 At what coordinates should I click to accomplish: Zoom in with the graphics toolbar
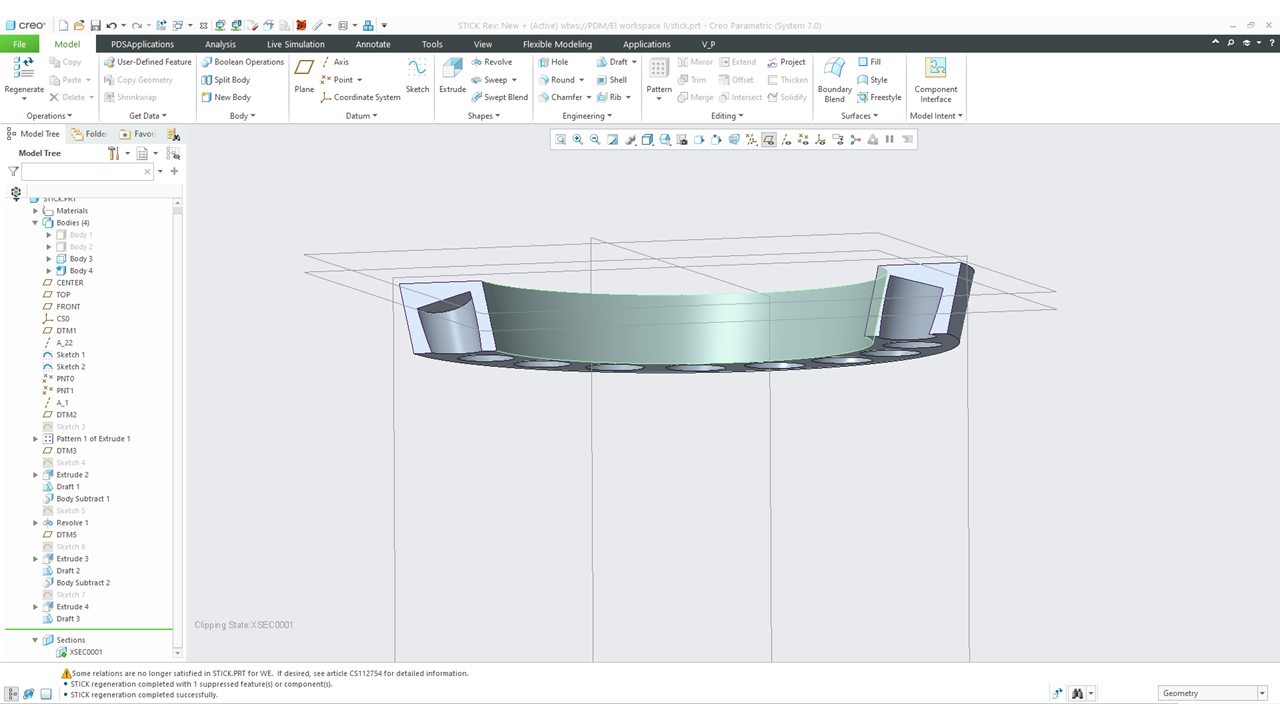tap(578, 140)
